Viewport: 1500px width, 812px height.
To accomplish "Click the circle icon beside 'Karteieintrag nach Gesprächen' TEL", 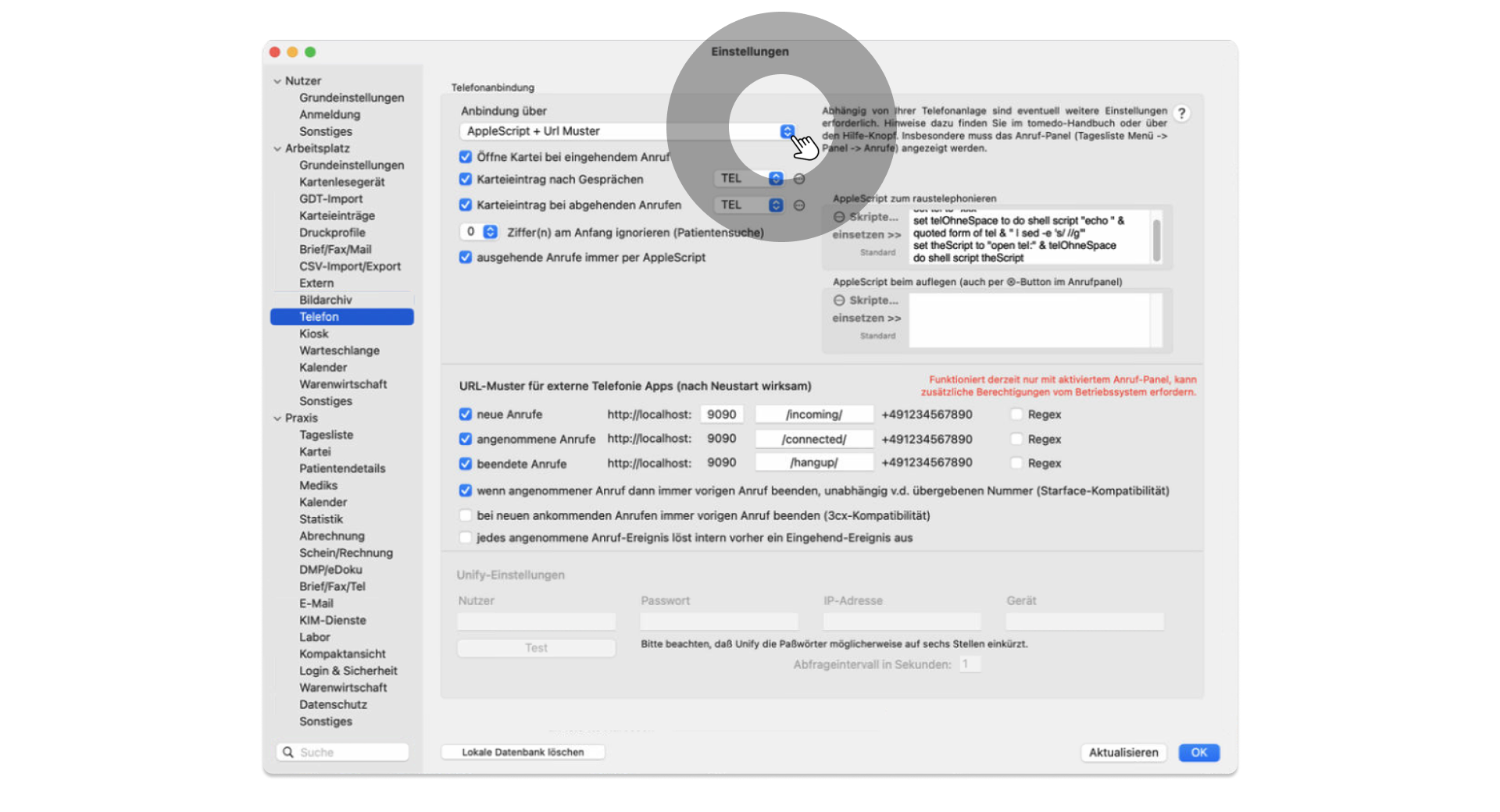I will (799, 179).
